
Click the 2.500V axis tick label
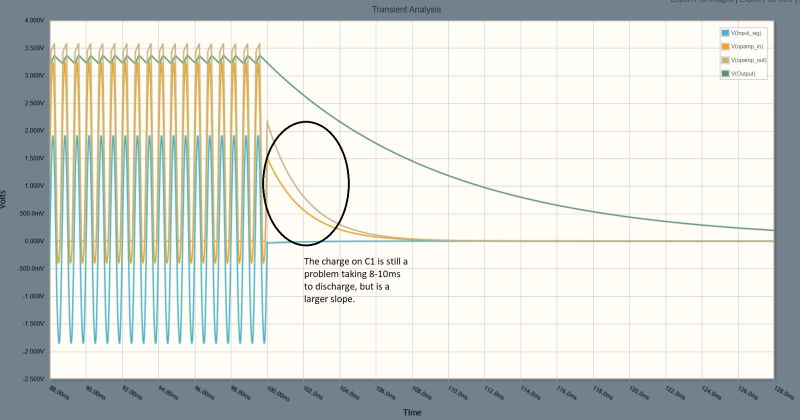[x=34, y=103]
